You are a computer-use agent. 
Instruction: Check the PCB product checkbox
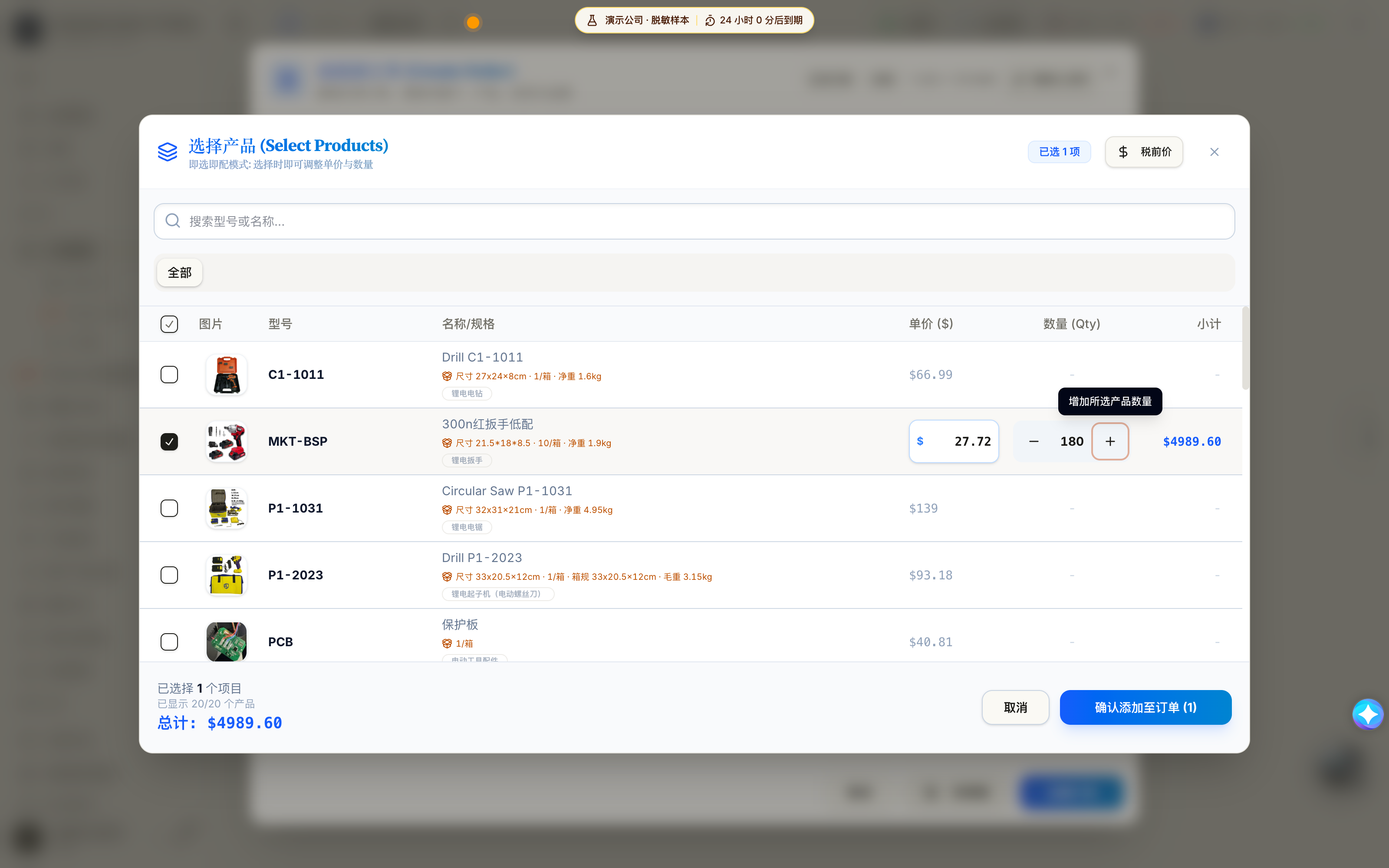click(x=169, y=642)
